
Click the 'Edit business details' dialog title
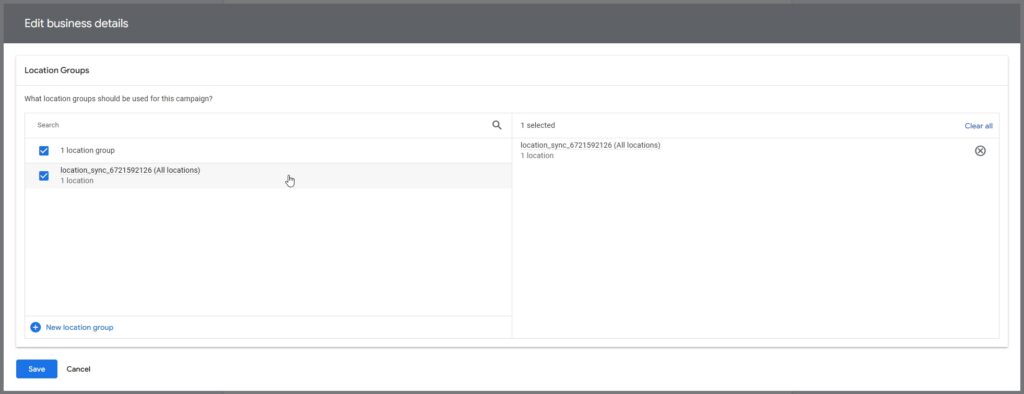click(76, 24)
